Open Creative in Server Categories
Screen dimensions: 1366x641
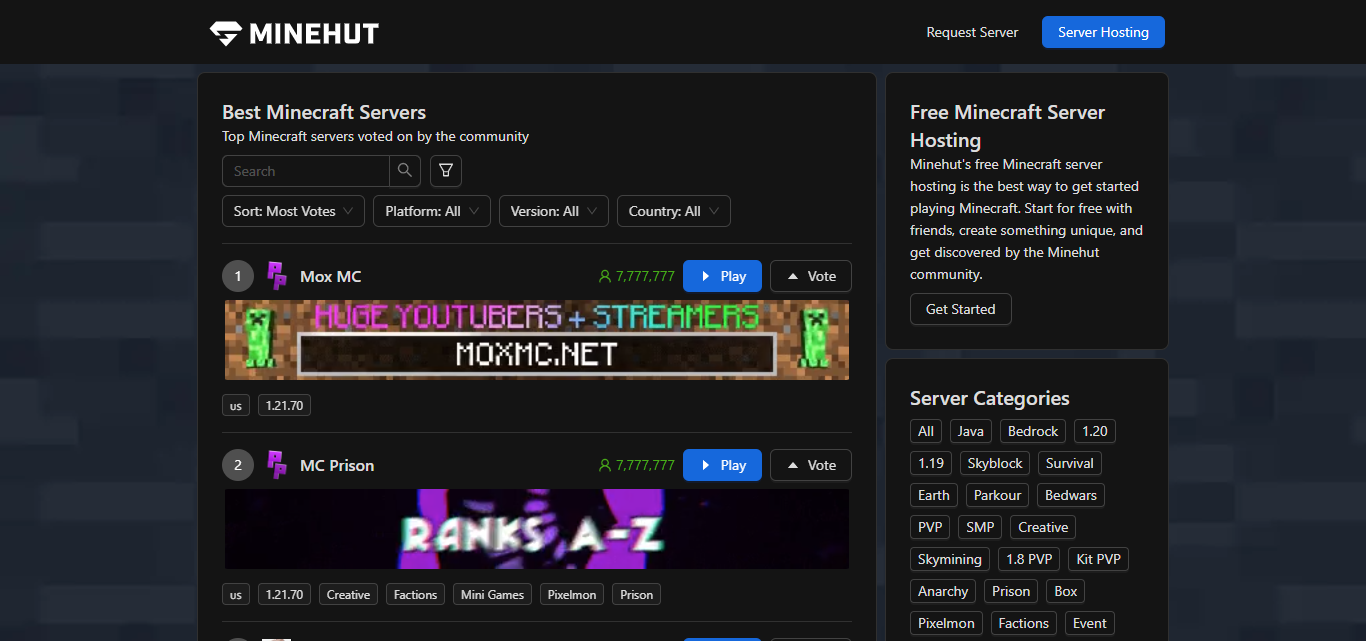[1043, 527]
